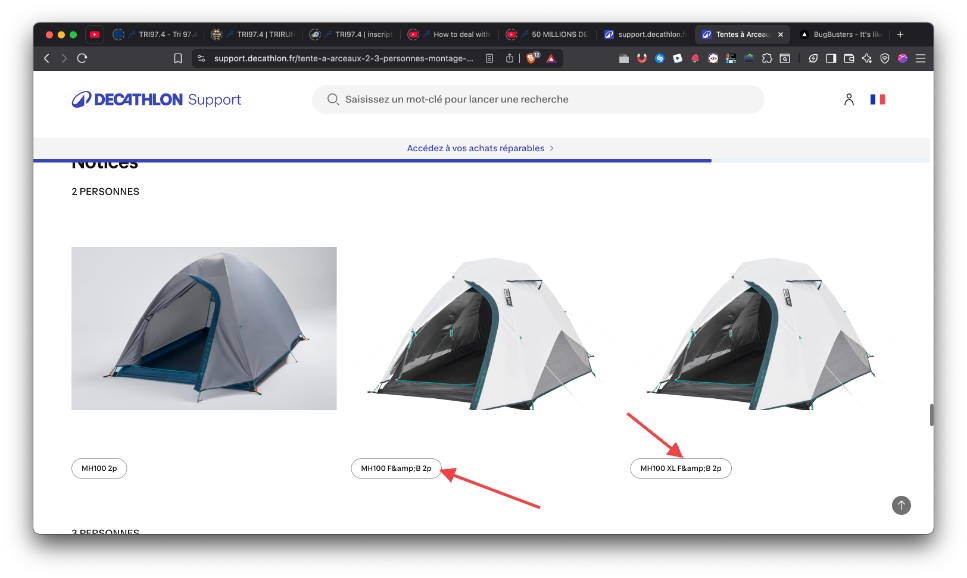Click the French flag language selector
Viewport: 967px width, 578px height.
pyautogui.click(x=877, y=99)
